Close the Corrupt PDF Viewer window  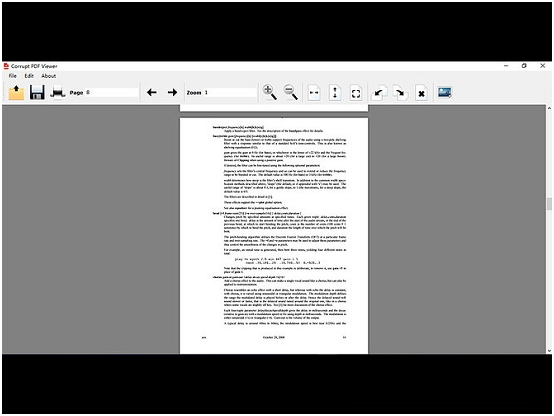tap(542, 66)
